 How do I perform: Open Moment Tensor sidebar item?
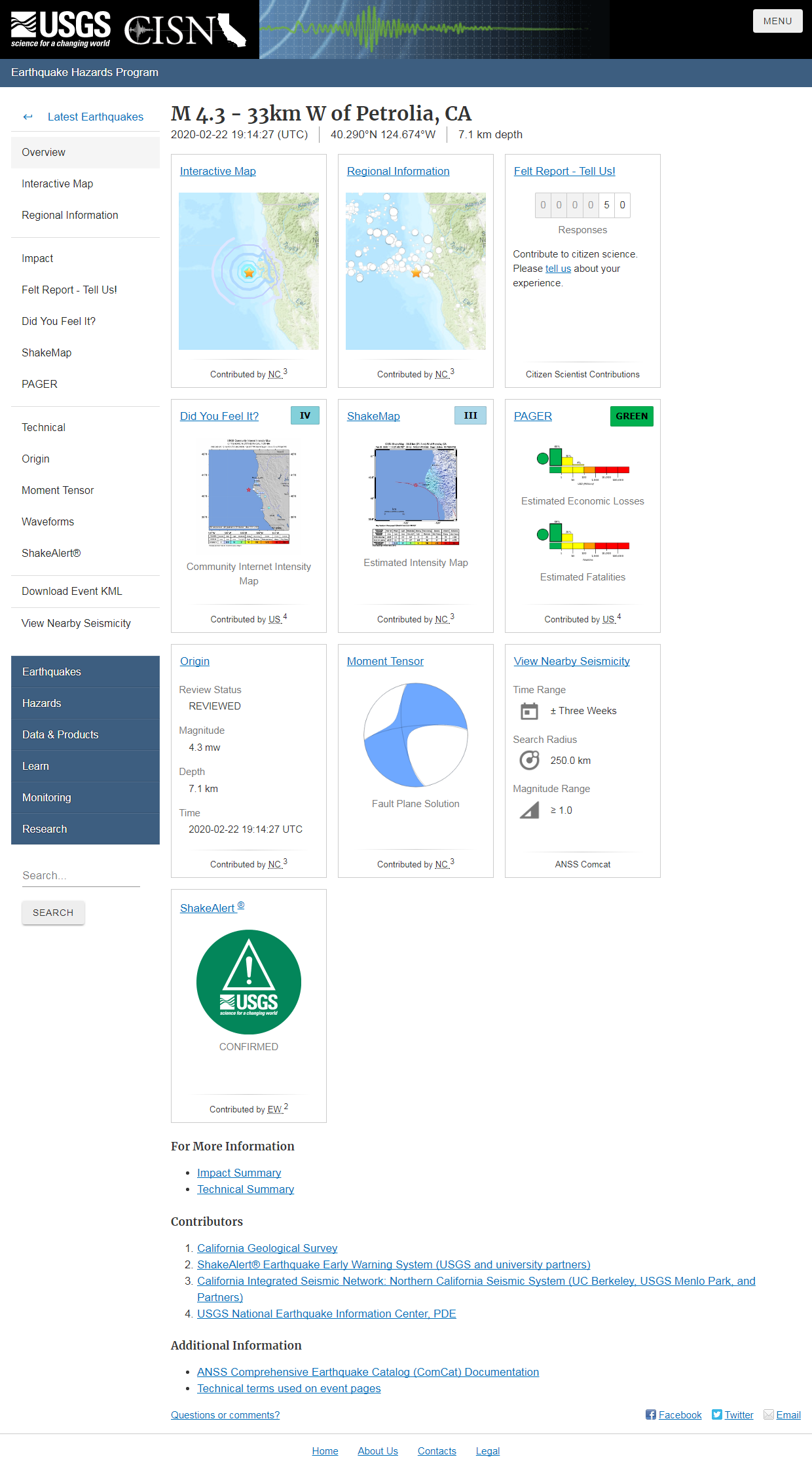pyautogui.click(x=85, y=490)
